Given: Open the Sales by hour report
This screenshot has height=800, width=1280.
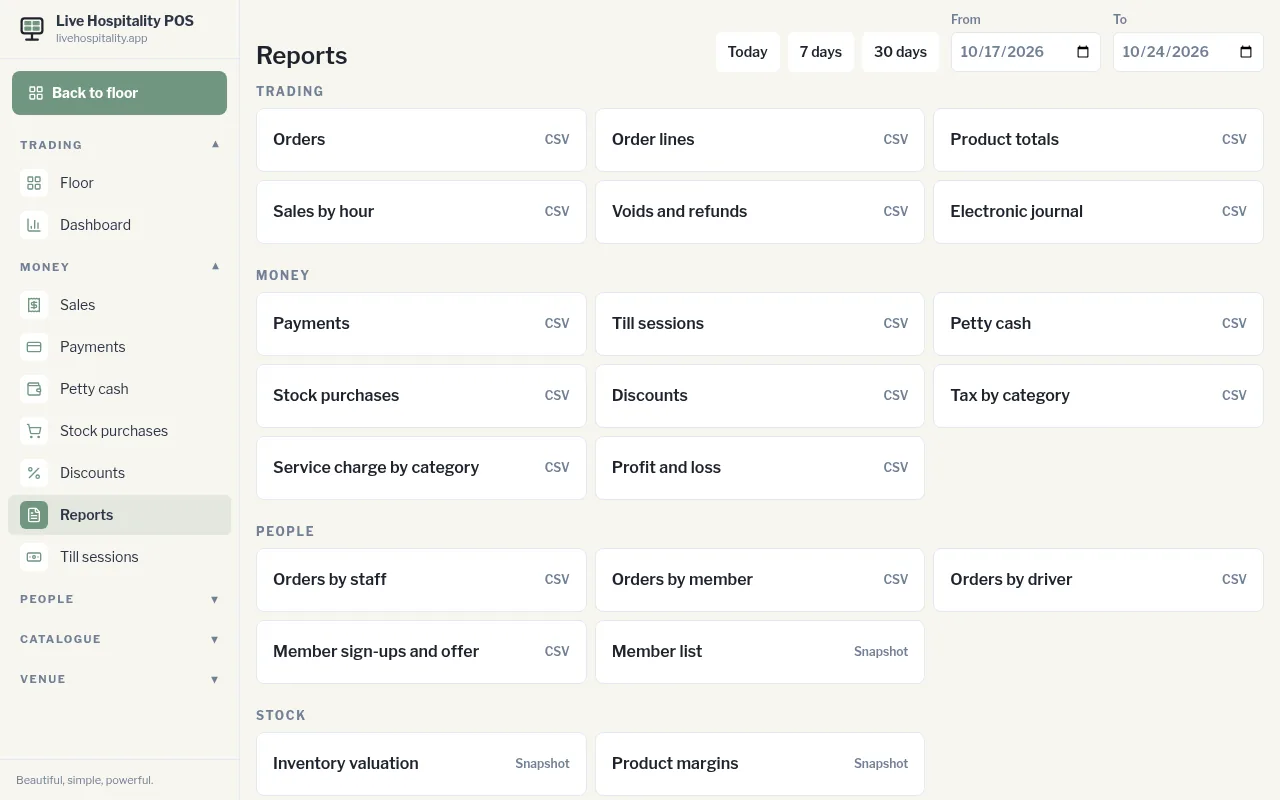Looking at the screenshot, I should 421,212.
